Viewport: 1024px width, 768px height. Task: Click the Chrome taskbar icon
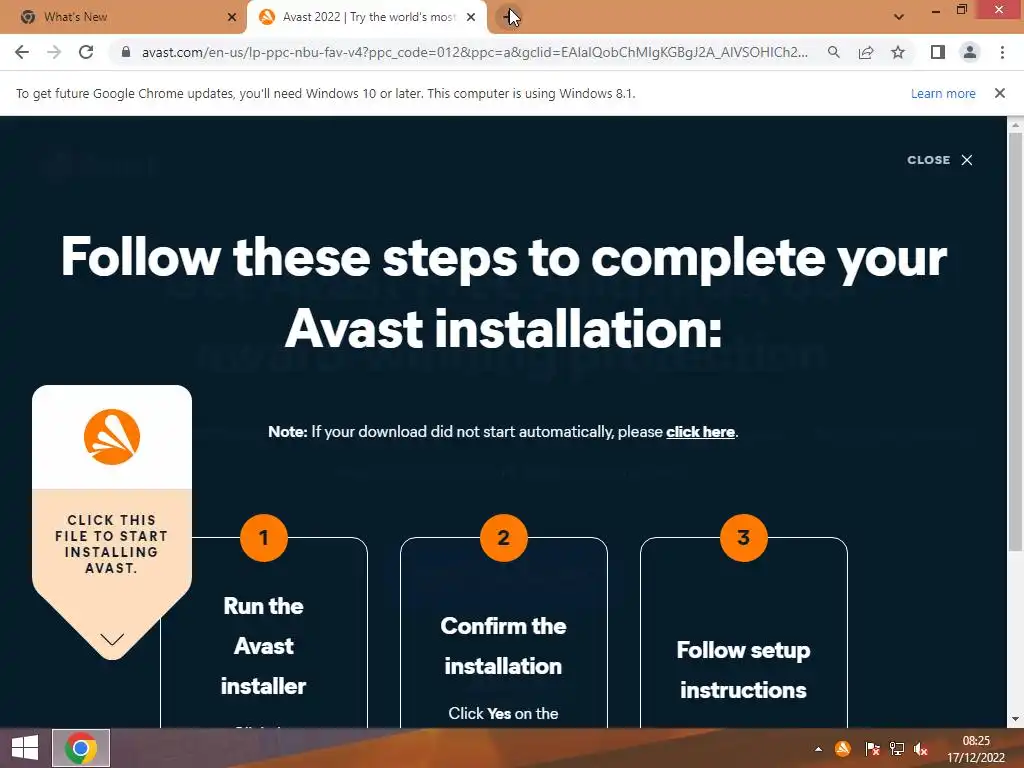click(81, 748)
